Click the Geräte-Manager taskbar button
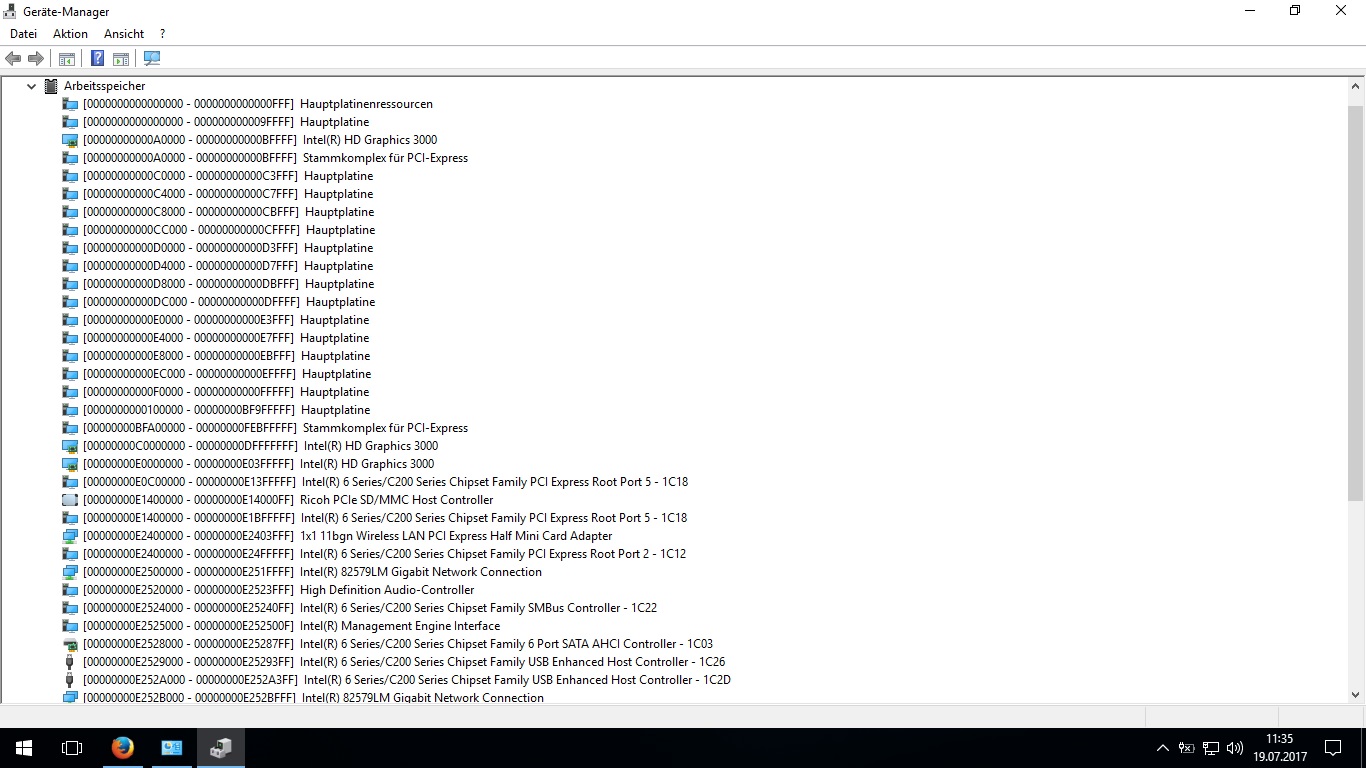Screen dimensions: 1366x768 point(220,748)
